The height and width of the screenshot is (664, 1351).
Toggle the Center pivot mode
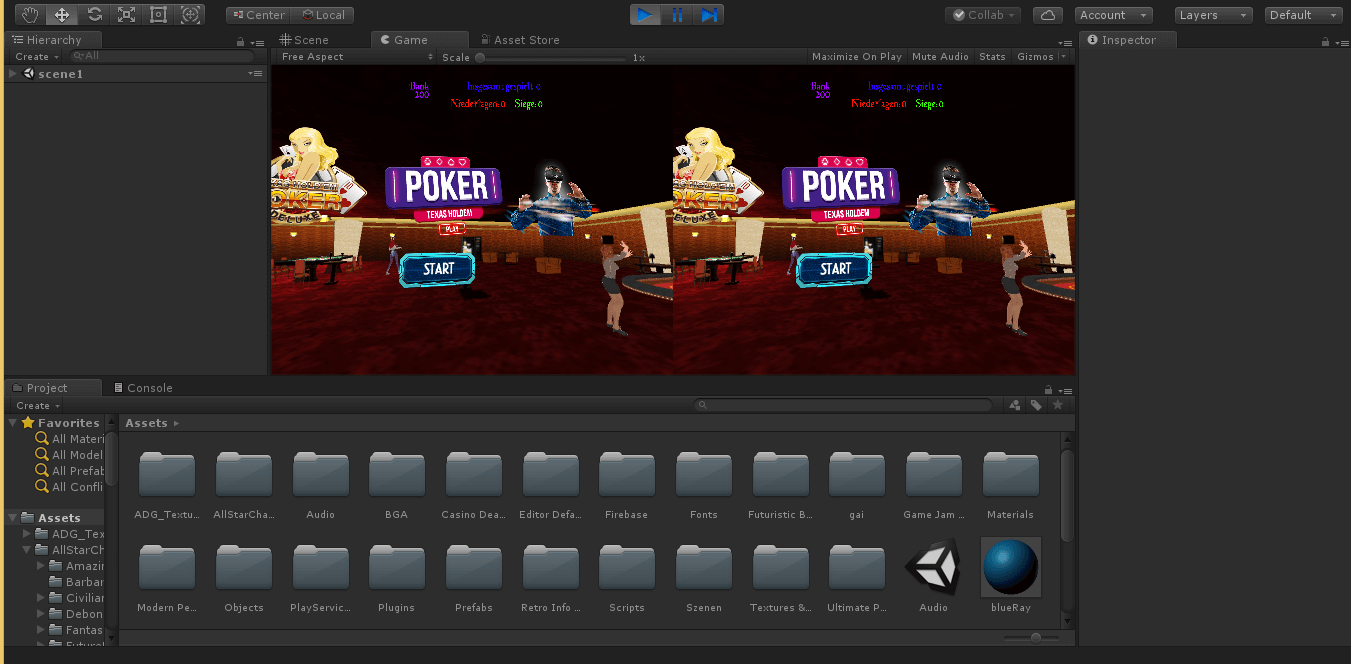pyautogui.click(x=258, y=15)
